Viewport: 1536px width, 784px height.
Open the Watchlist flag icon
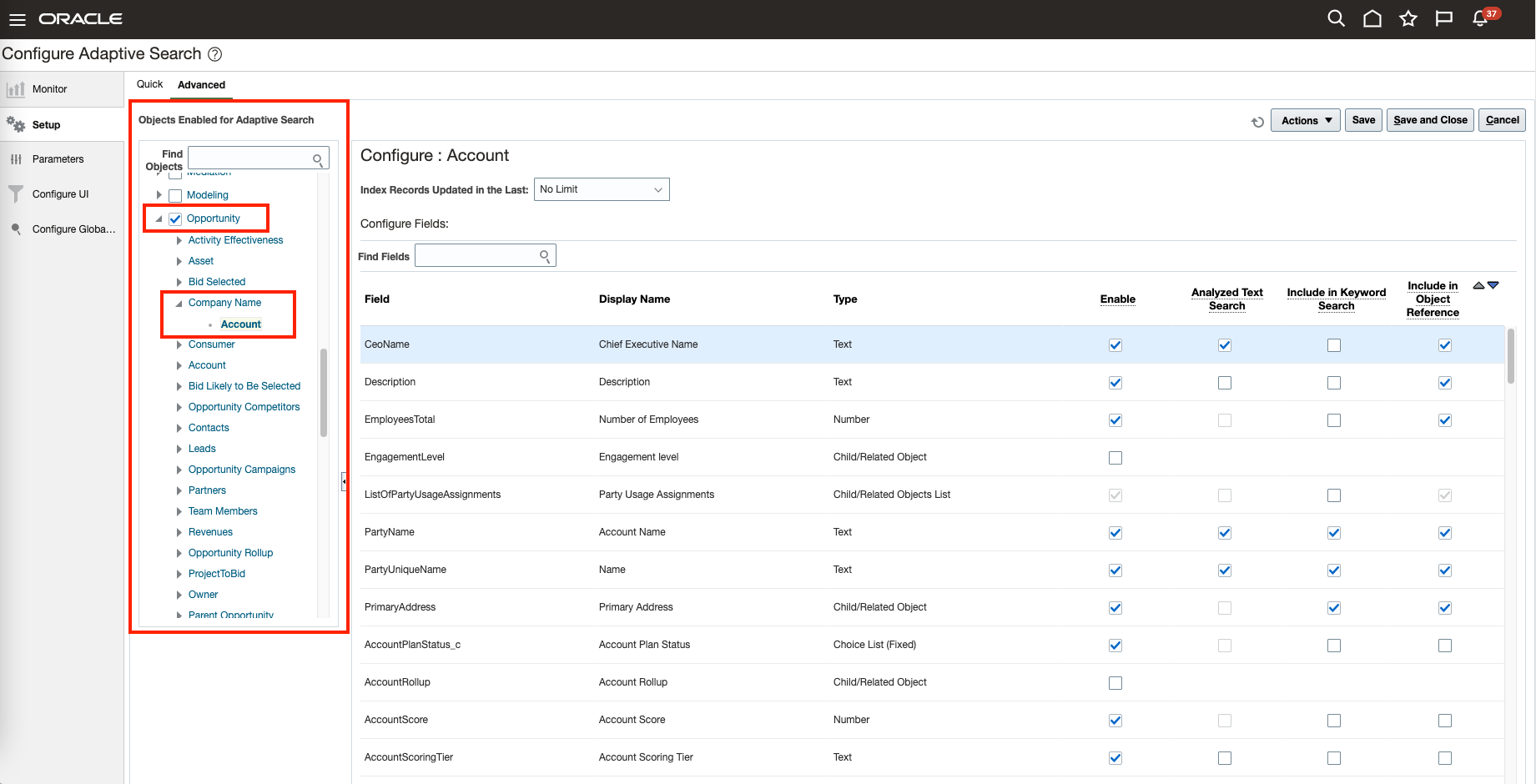tap(1444, 18)
